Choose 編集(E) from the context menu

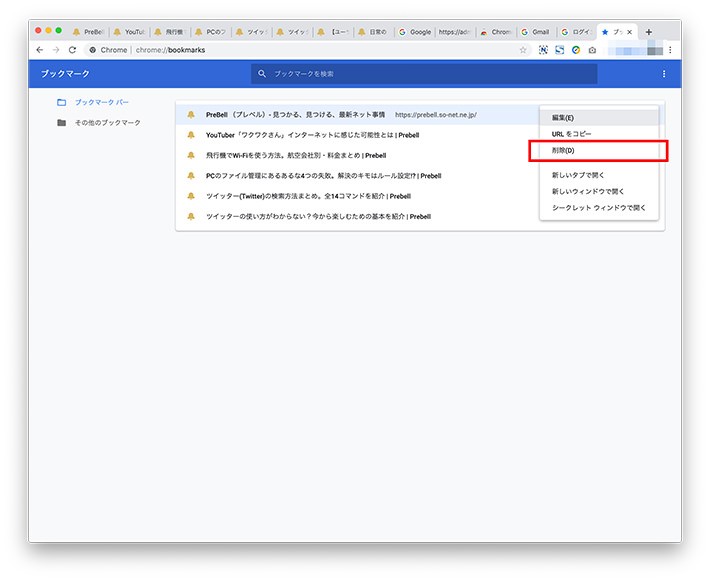pyautogui.click(x=563, y=118)
